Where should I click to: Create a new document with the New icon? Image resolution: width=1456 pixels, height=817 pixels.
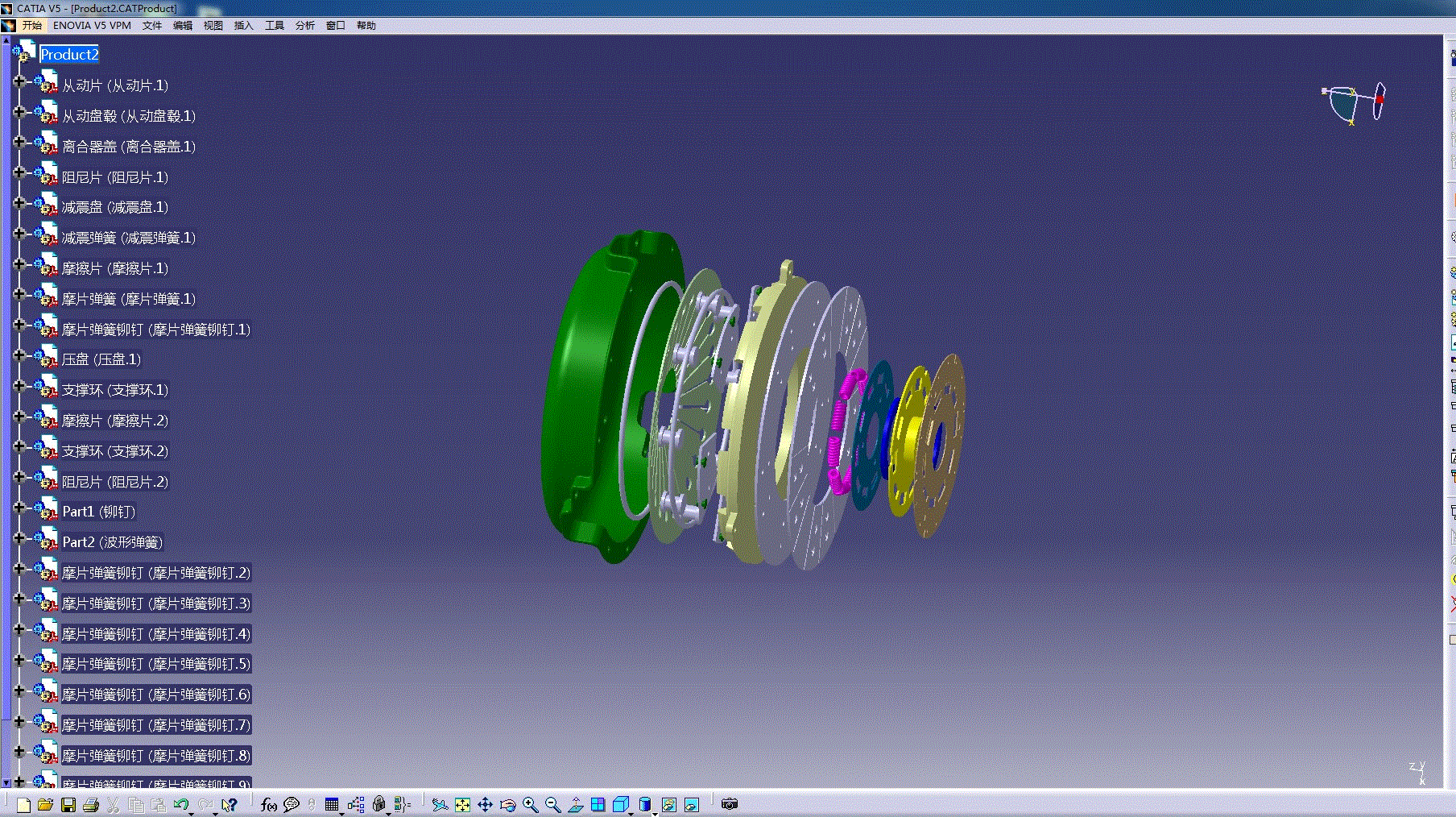pyautogui.click(x=23, y=804)
